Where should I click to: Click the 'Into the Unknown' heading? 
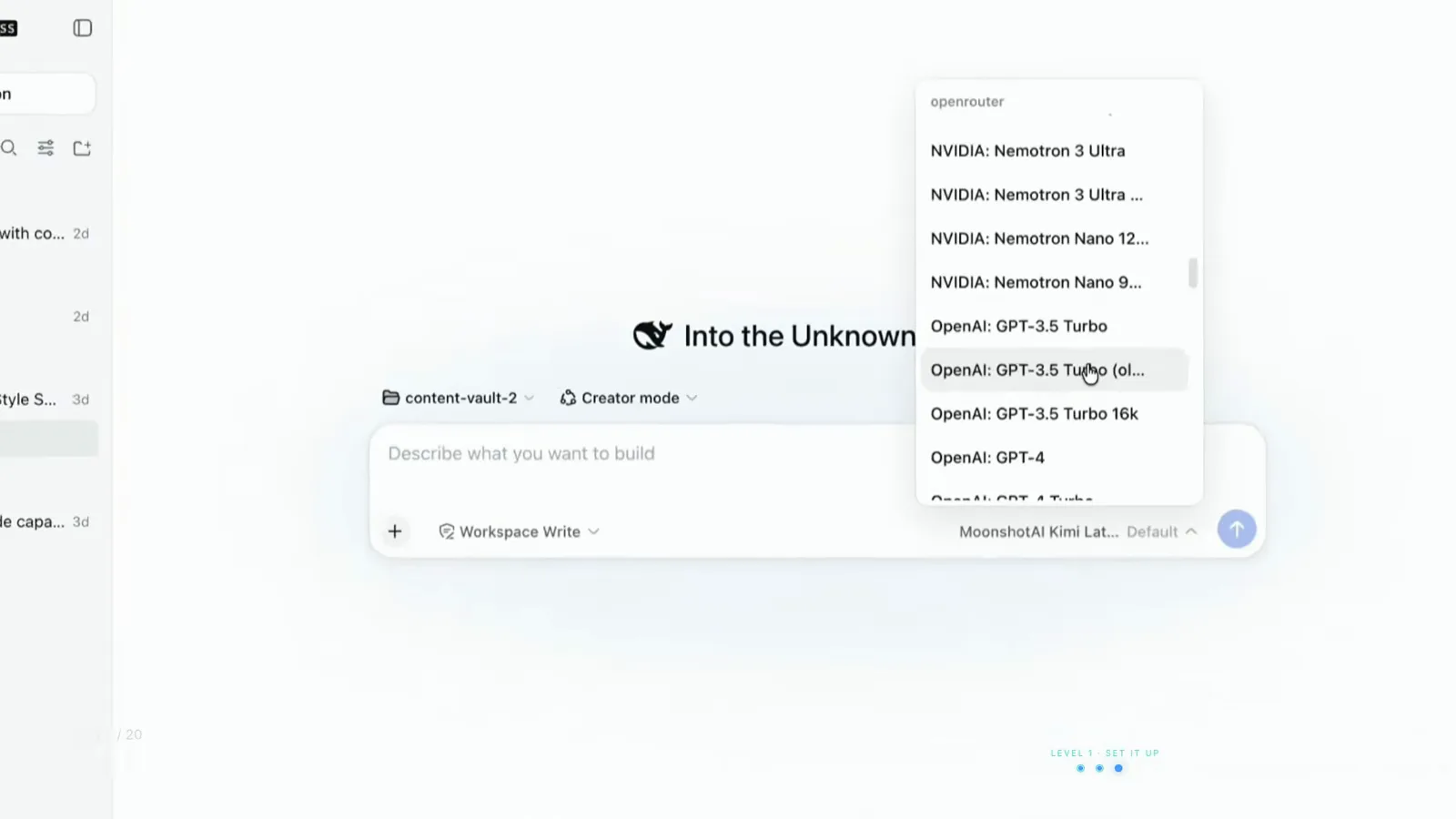[800, 336]
